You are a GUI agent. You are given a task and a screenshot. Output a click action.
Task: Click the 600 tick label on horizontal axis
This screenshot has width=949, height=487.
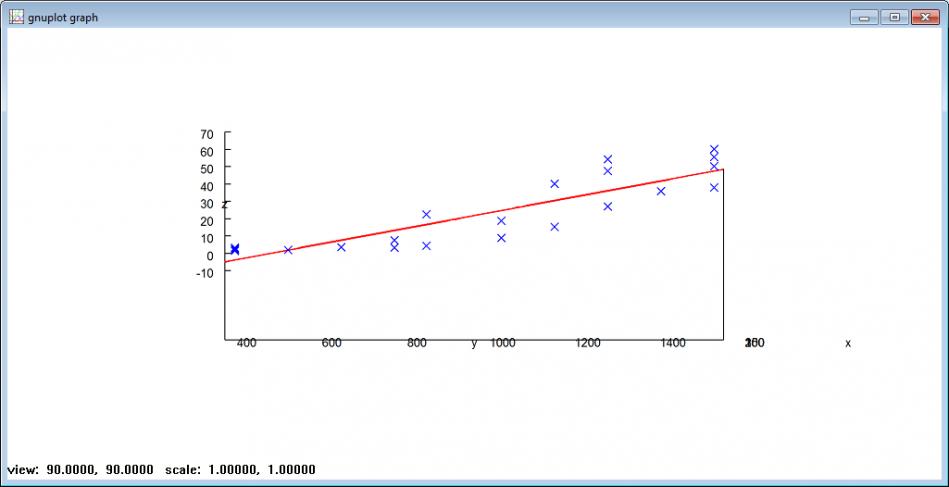click(x=331, y=343)
